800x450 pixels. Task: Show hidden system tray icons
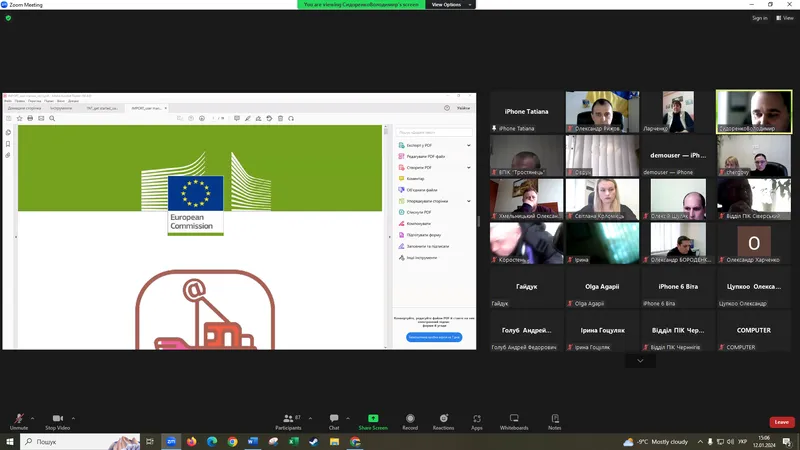tap(700, 442)
